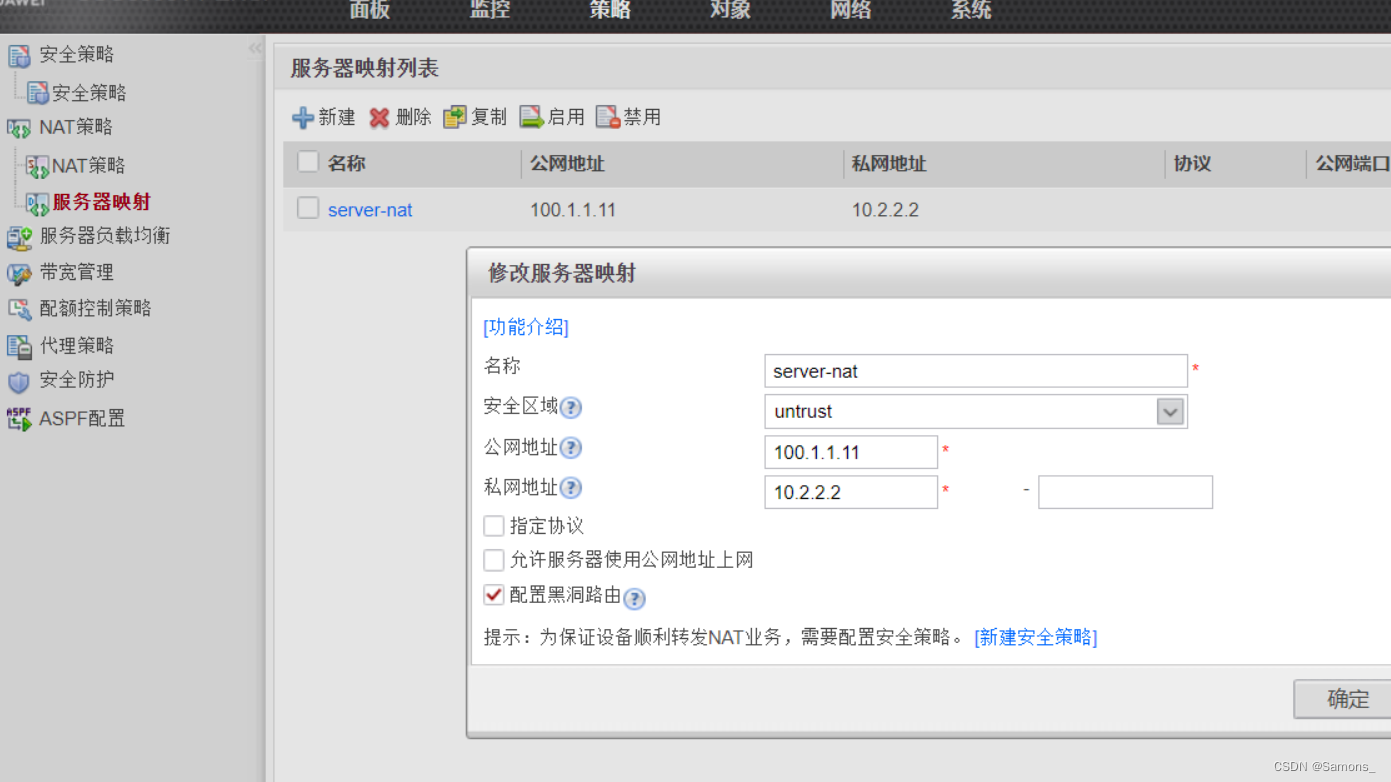Viewport: 1391px width, 782px height.
Task: Open help for 公网地址 field
Action: (571, 449)
